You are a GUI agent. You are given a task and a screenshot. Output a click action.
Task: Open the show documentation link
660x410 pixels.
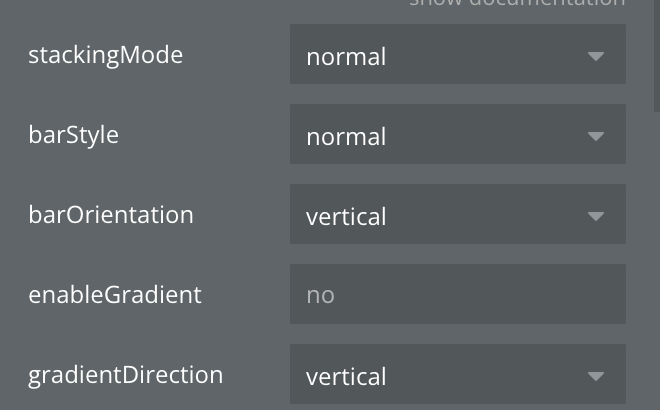coord(517,2)
